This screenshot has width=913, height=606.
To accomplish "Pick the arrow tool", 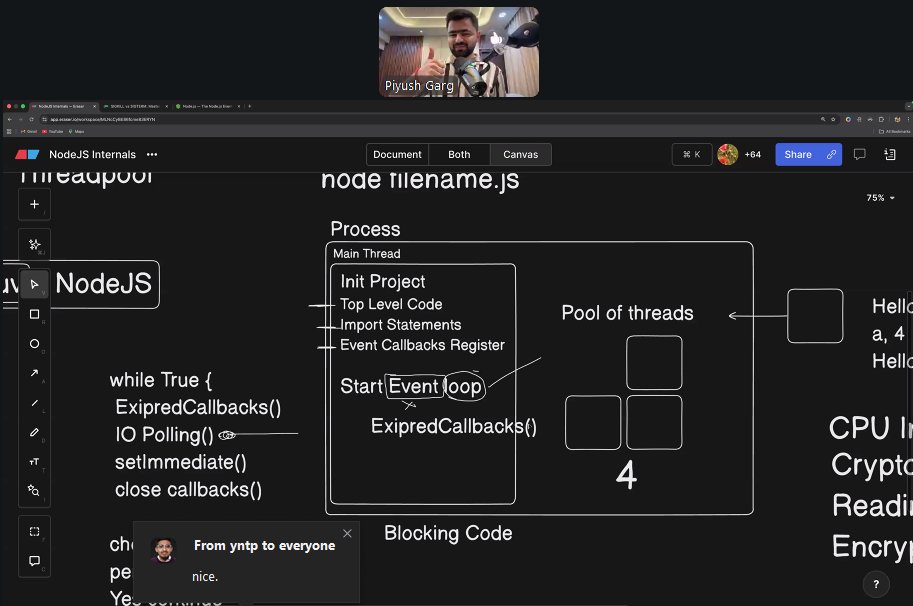I will 34,372.
